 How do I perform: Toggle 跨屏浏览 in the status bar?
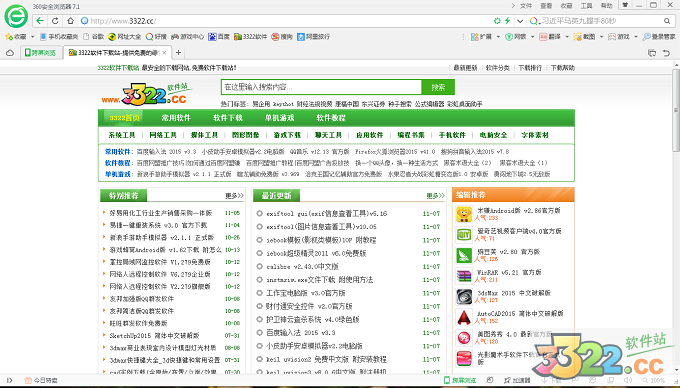tap(460, 380)
